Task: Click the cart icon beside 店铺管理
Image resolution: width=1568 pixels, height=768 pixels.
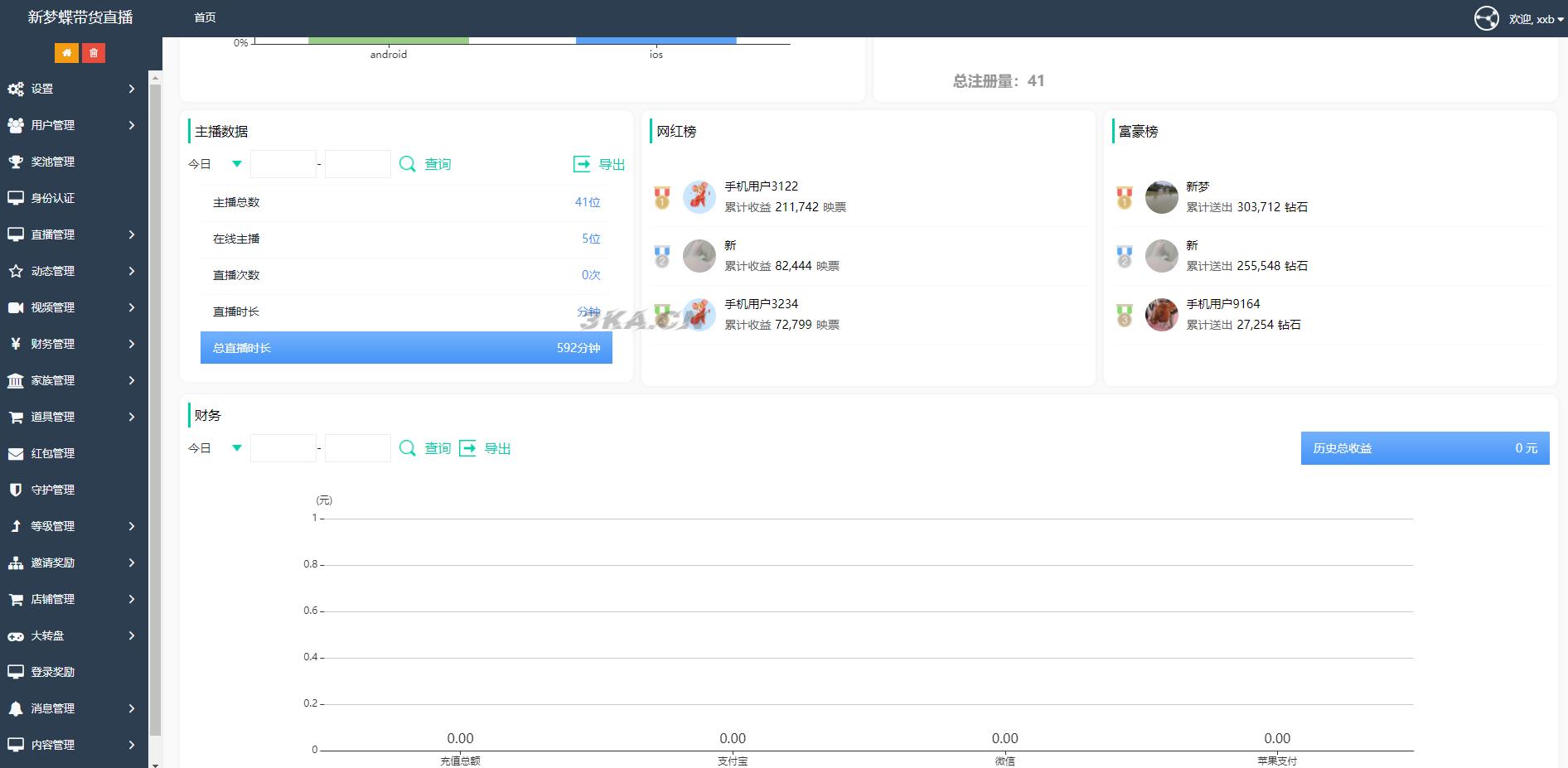Action: [x=16, y=599]
